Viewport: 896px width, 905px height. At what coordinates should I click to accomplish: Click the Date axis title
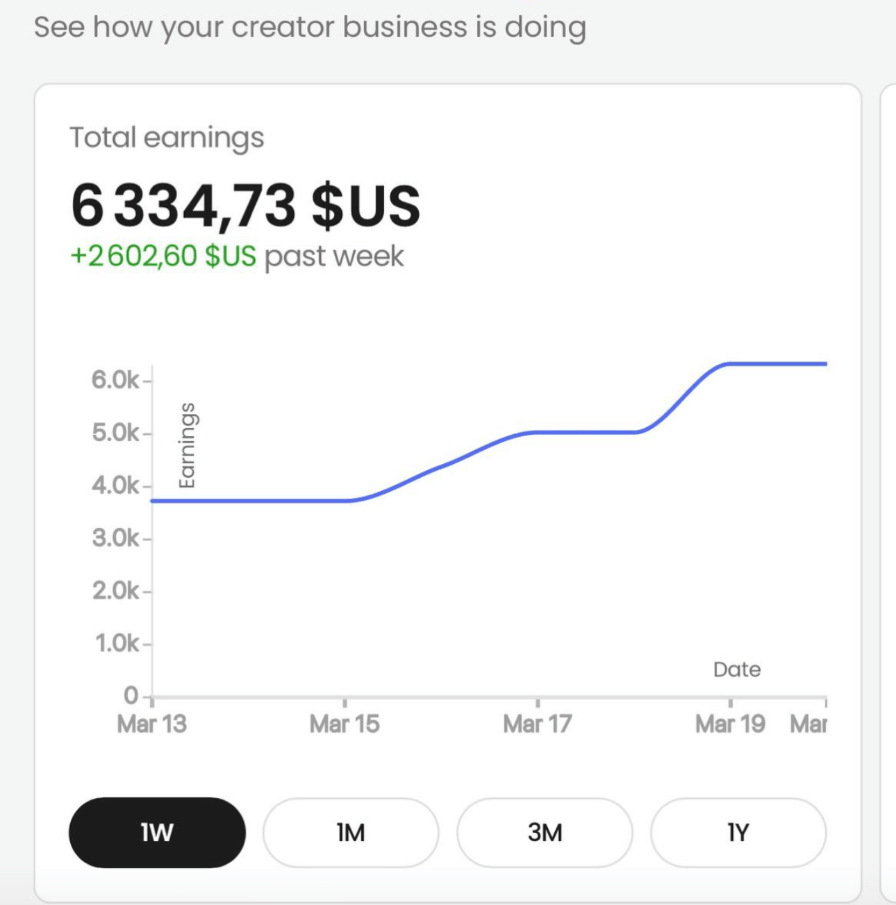tap(737, 670)
